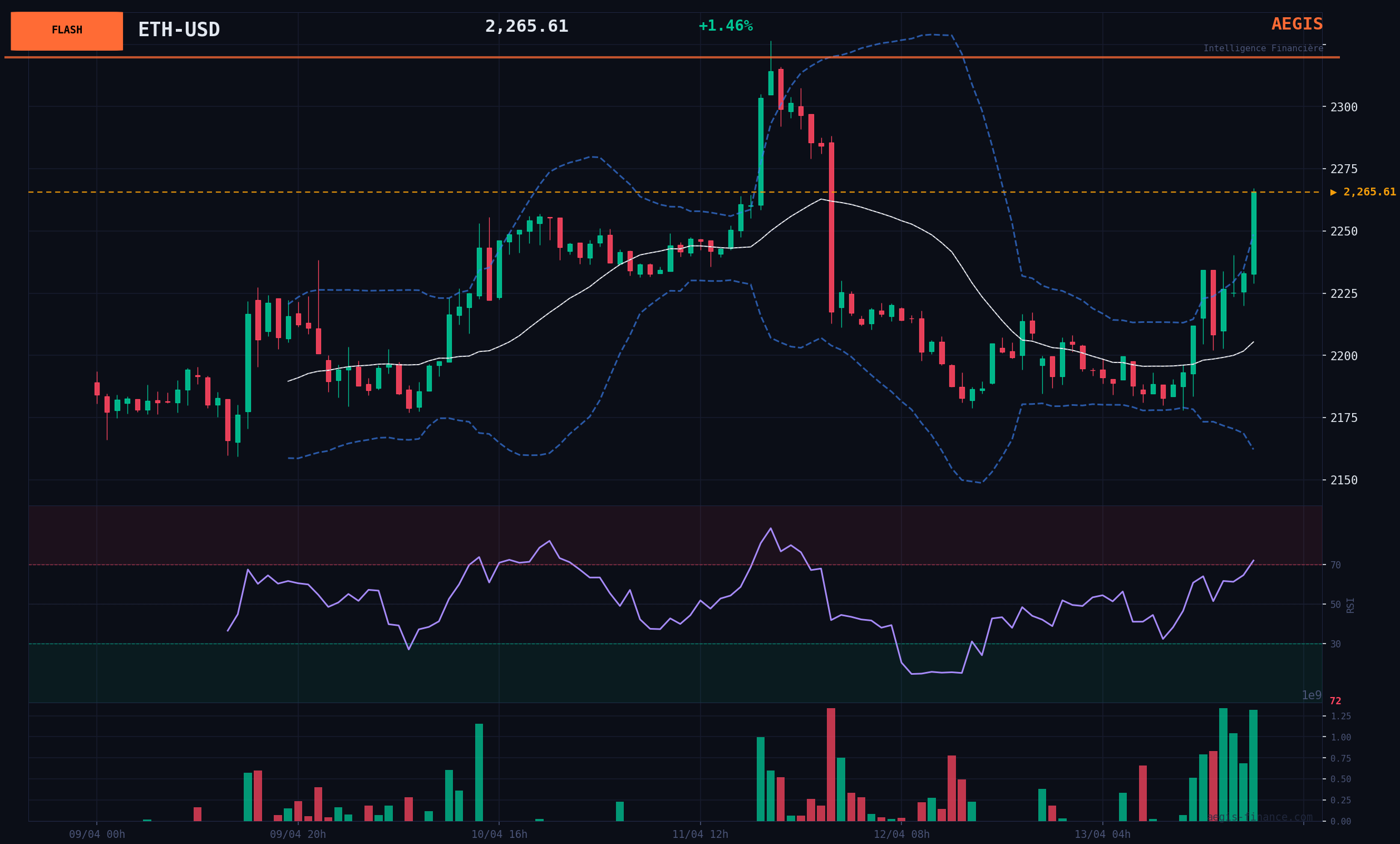The image size is (1400, 844).
Task: Click the 09/04 20h time axis label
Action: point(298,835)
